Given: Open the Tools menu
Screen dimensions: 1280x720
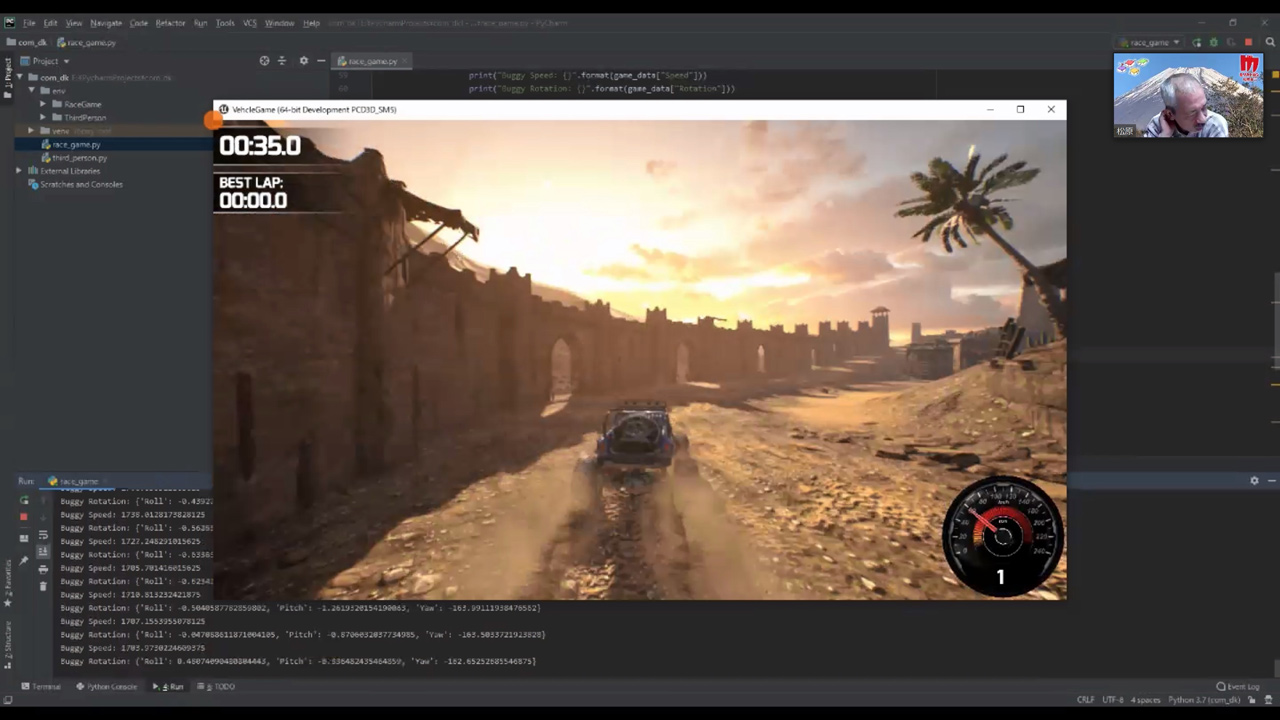Looking at the screenshot, I should (x=225, y=23).
